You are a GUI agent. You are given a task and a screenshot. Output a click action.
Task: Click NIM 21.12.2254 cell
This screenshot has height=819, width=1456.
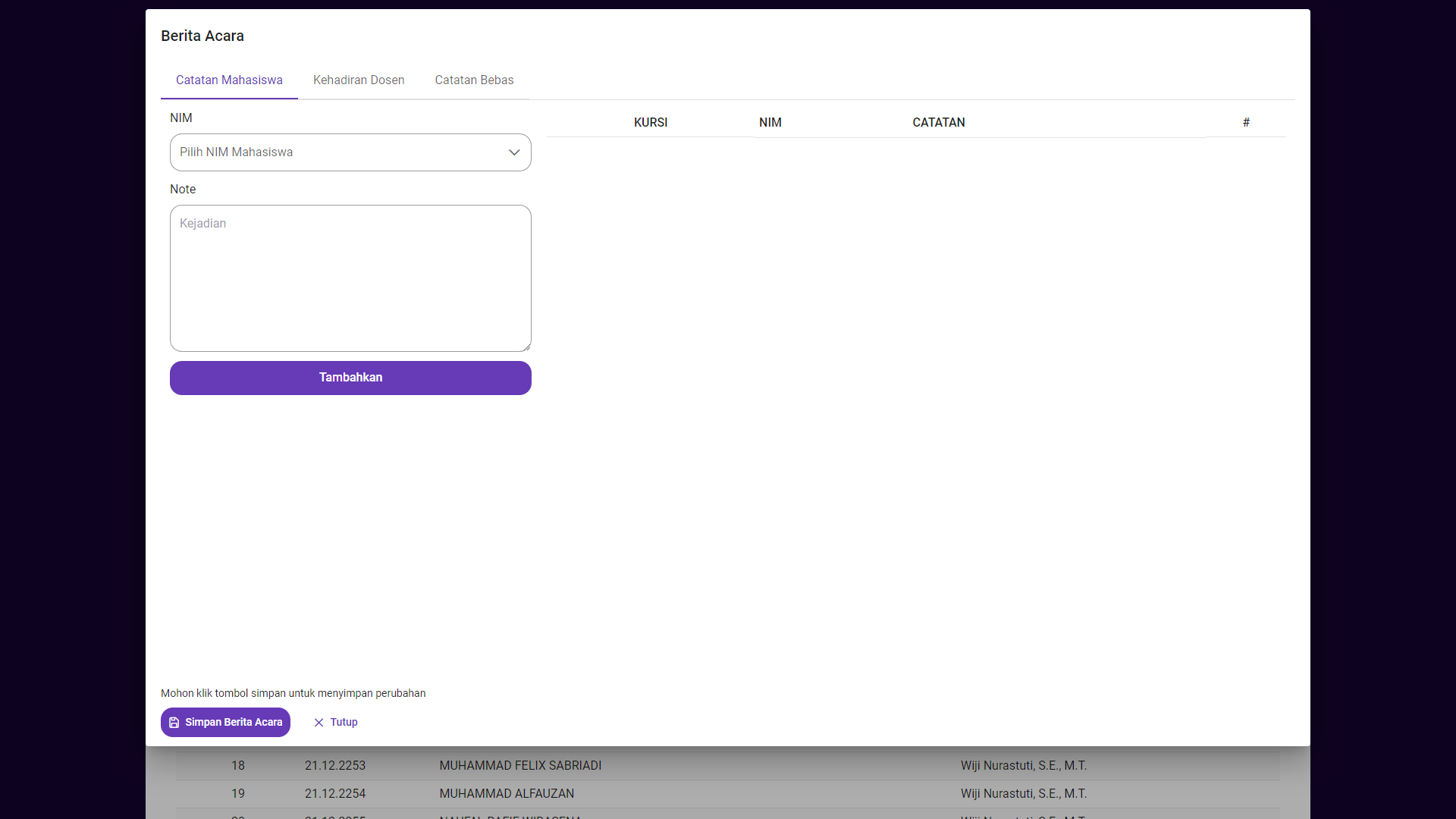335,794
